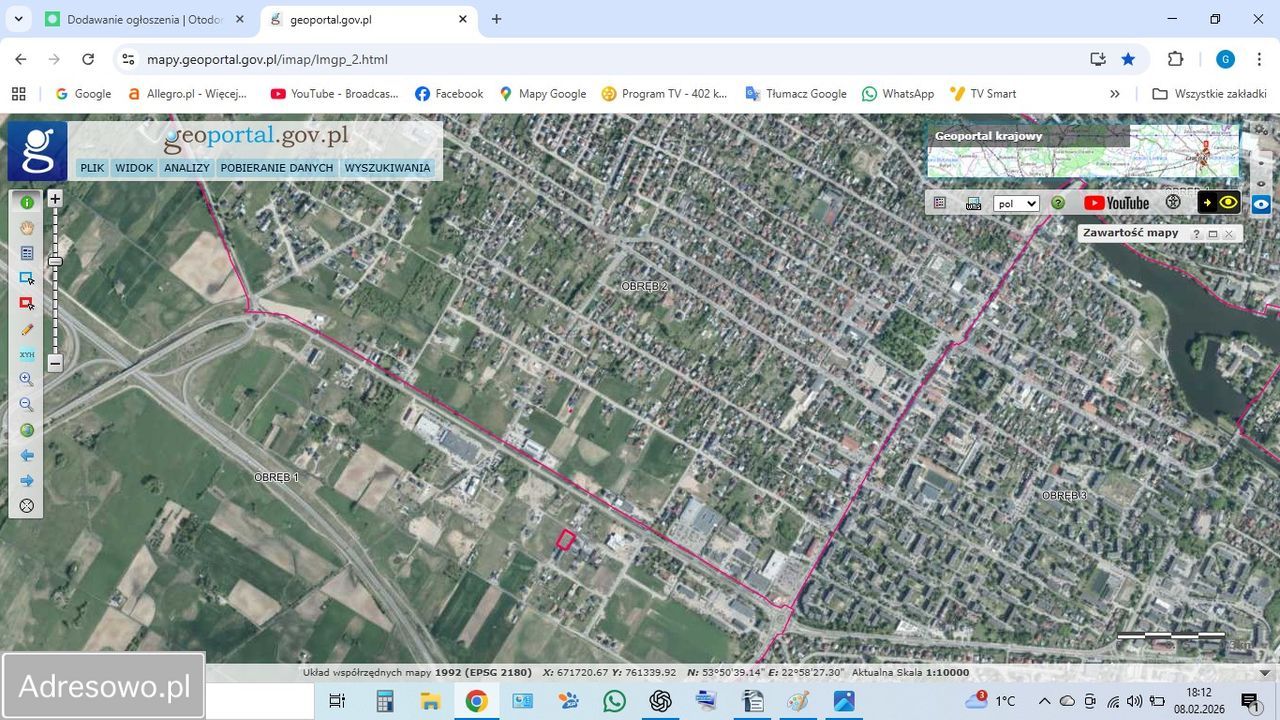The height and width of the screenshot is (720, 1280).
Task: Show more bookmarks via chevron
Action: pyautogui.click(x=1115, y=94)
